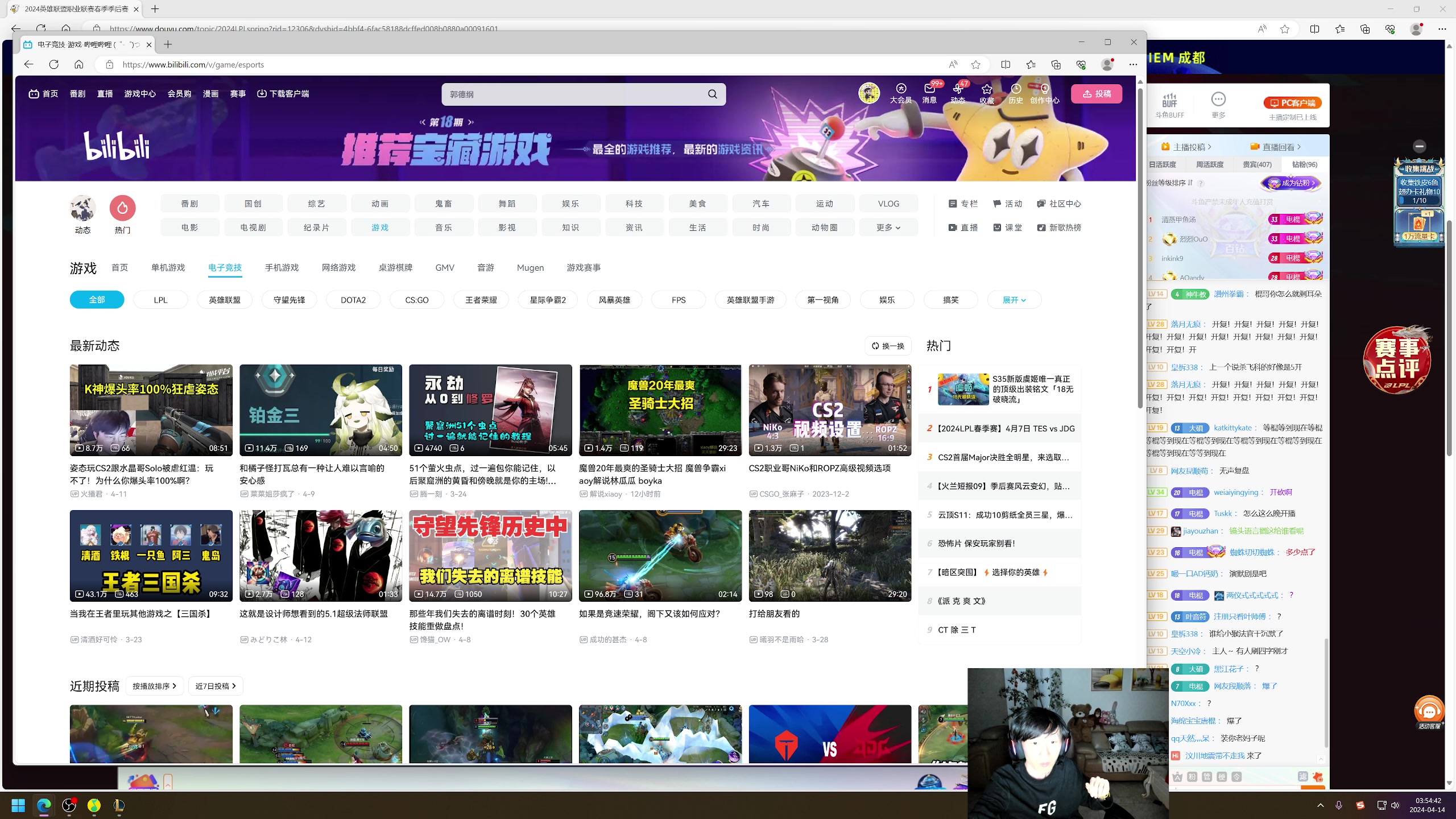This screenshot has width=1456, height=819.
Task: Click 成为钻粉 button in Douyu window
Action: 1291,183
